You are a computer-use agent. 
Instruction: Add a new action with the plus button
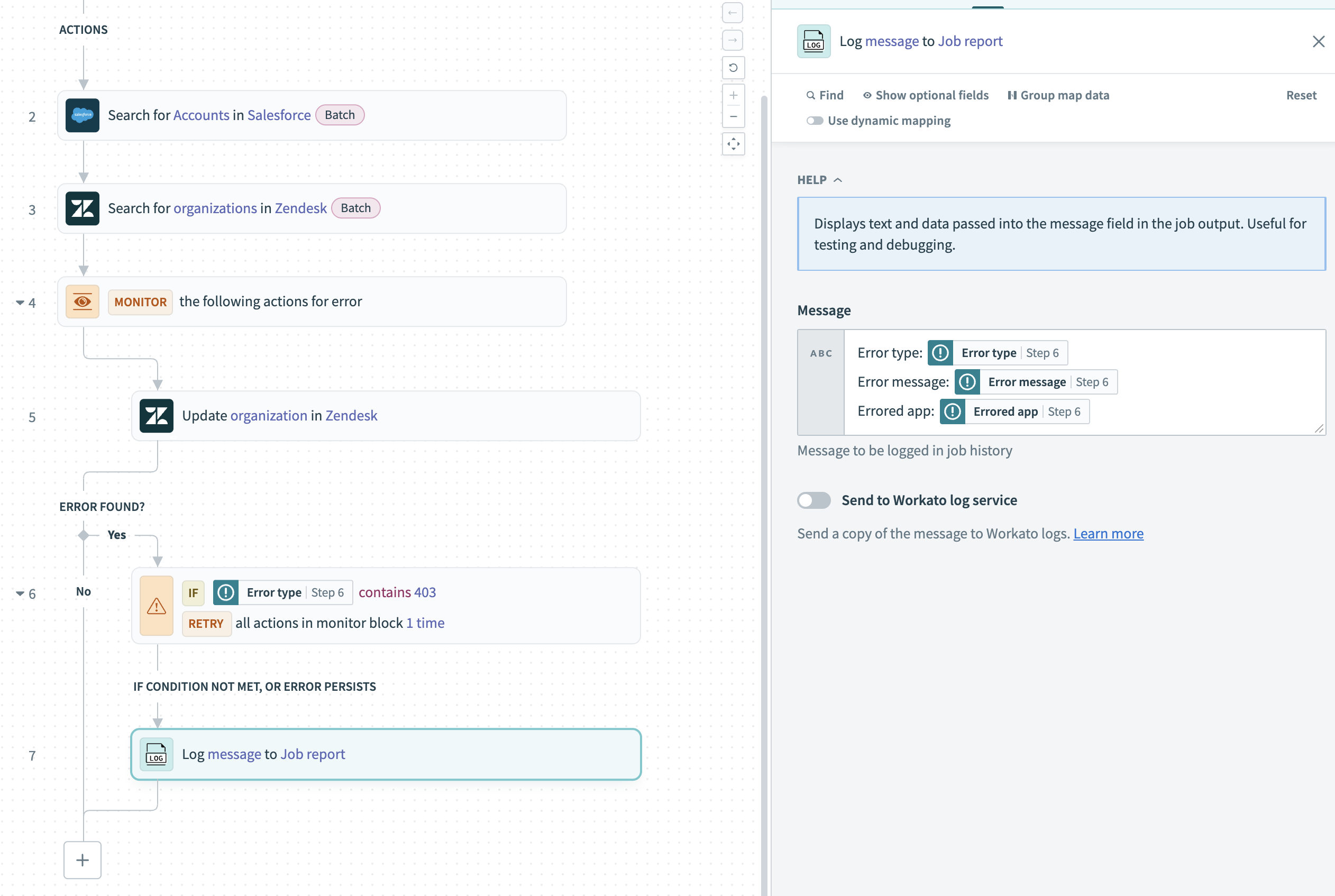83,860
